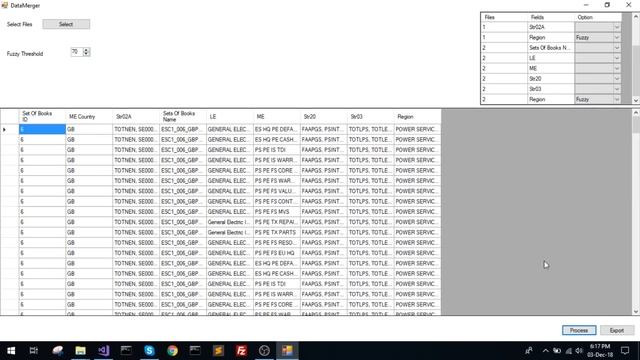Sort by Set Of Books ID column header
Viewport: 640px width, 360px height.
tap(42, 116)
